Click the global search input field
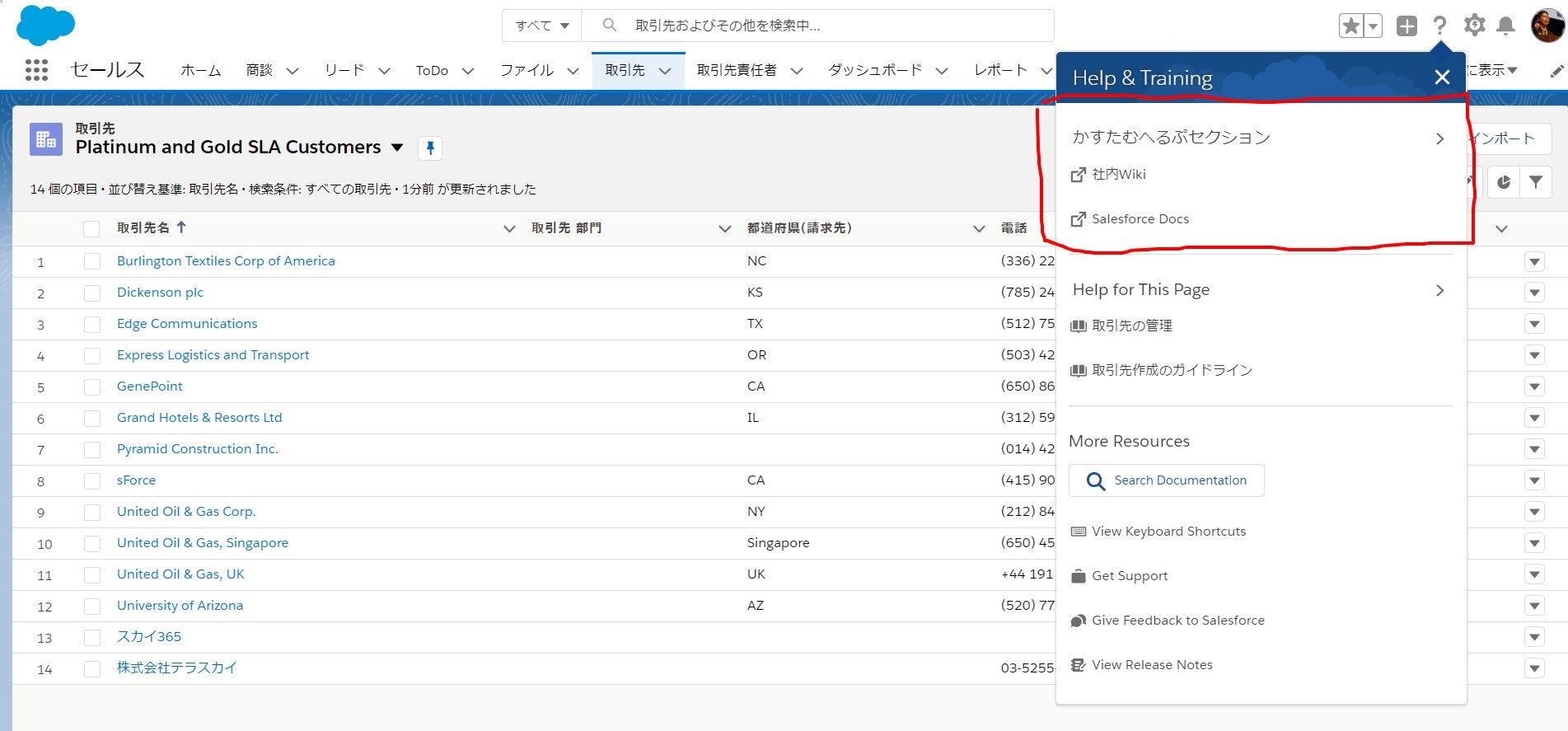 [x=818, y=26]
